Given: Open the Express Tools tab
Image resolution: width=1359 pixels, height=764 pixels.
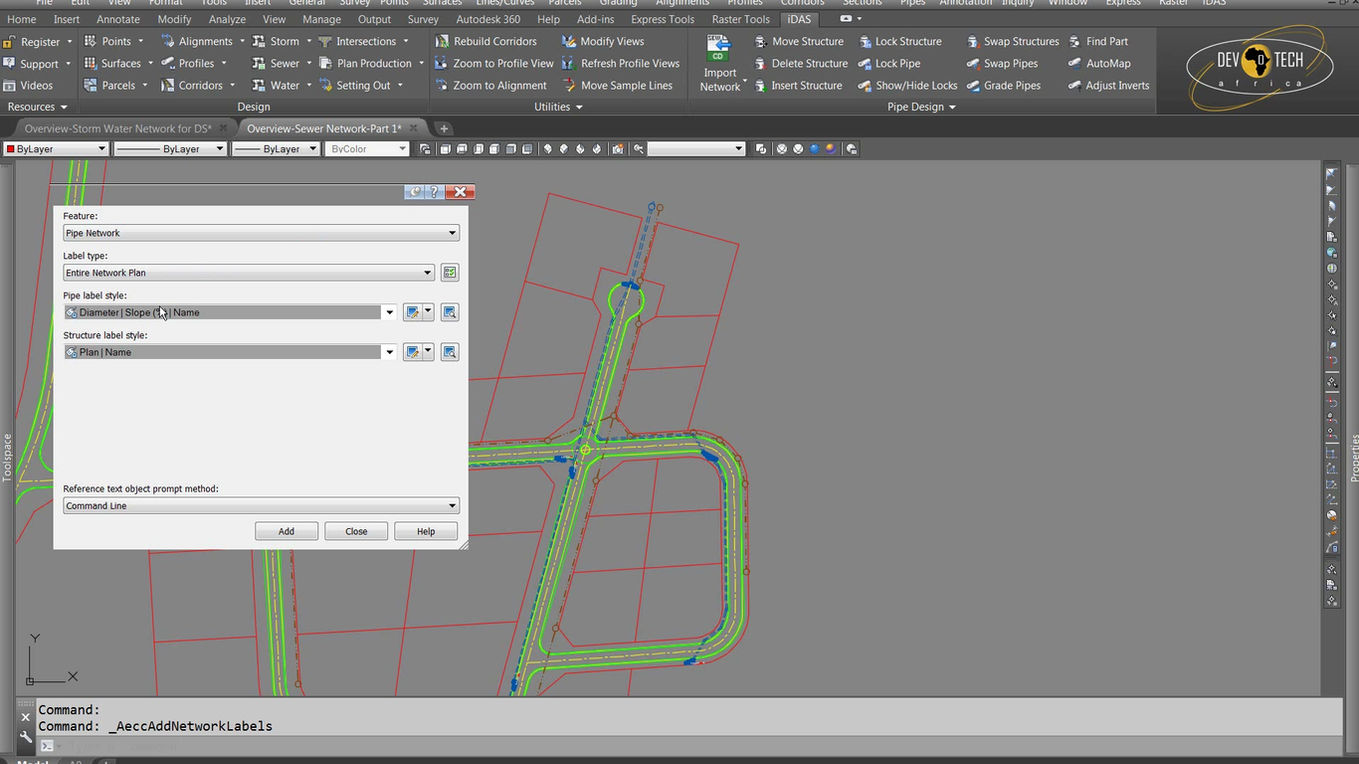Looking at the screenshot, I should (x=663, y=19).
